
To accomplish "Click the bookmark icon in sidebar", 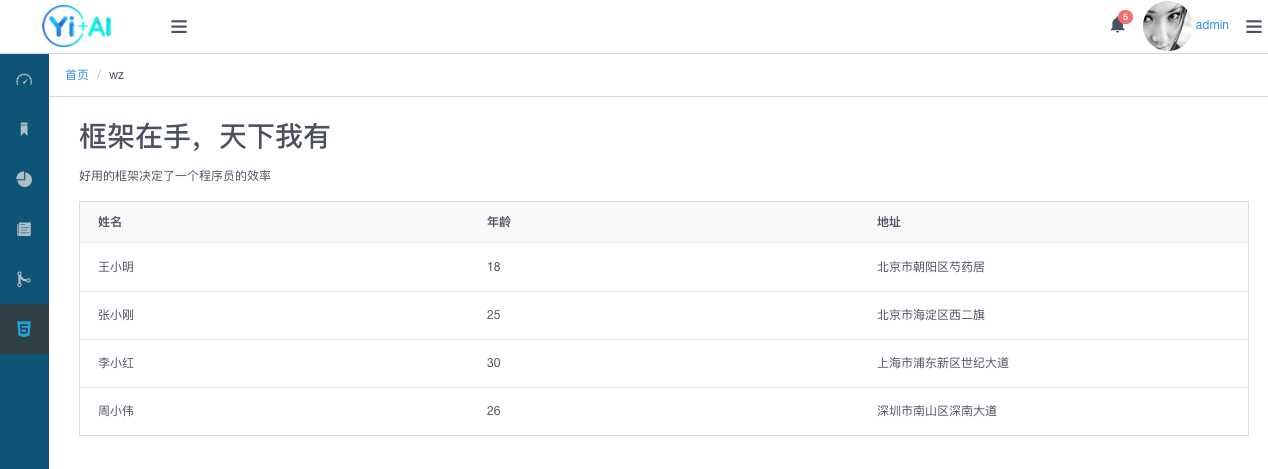I will tap(24, 129).
